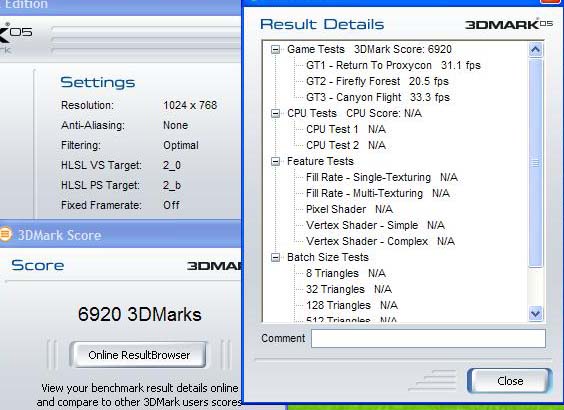Select GT1 - Return To Proxycon row
Image resolution: width=564 pixels, height=410 pixels.
pos(393,65)
